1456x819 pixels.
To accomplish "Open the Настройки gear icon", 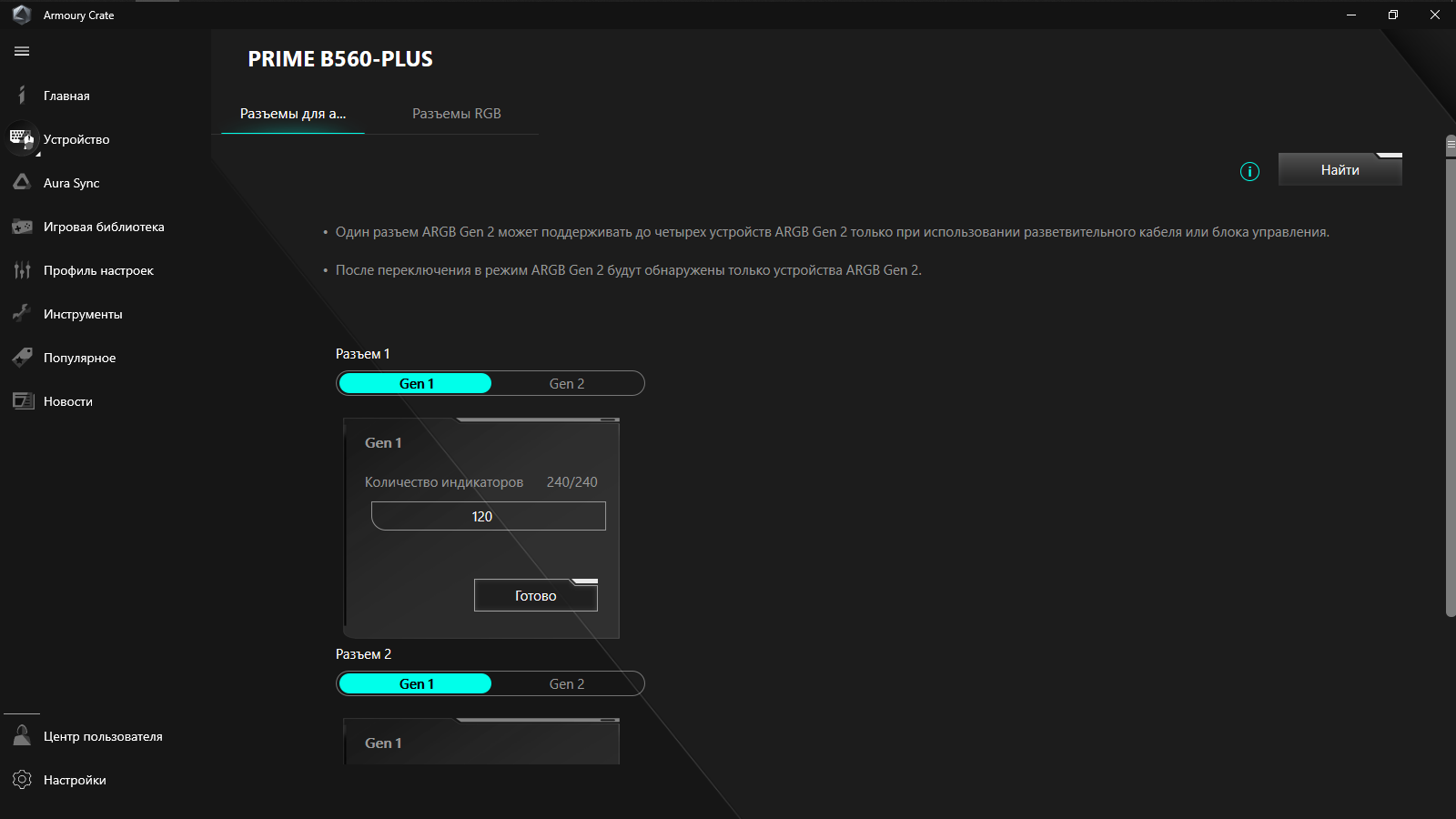I will click(22, 780).
